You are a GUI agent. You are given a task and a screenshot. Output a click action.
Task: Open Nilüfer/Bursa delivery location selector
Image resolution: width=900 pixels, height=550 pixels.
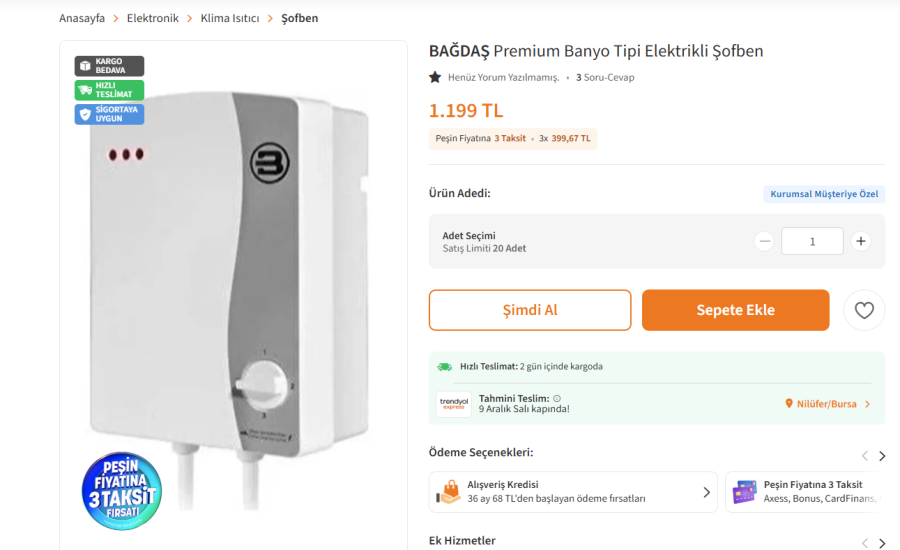pyautogui.click(x=827, y=404)
